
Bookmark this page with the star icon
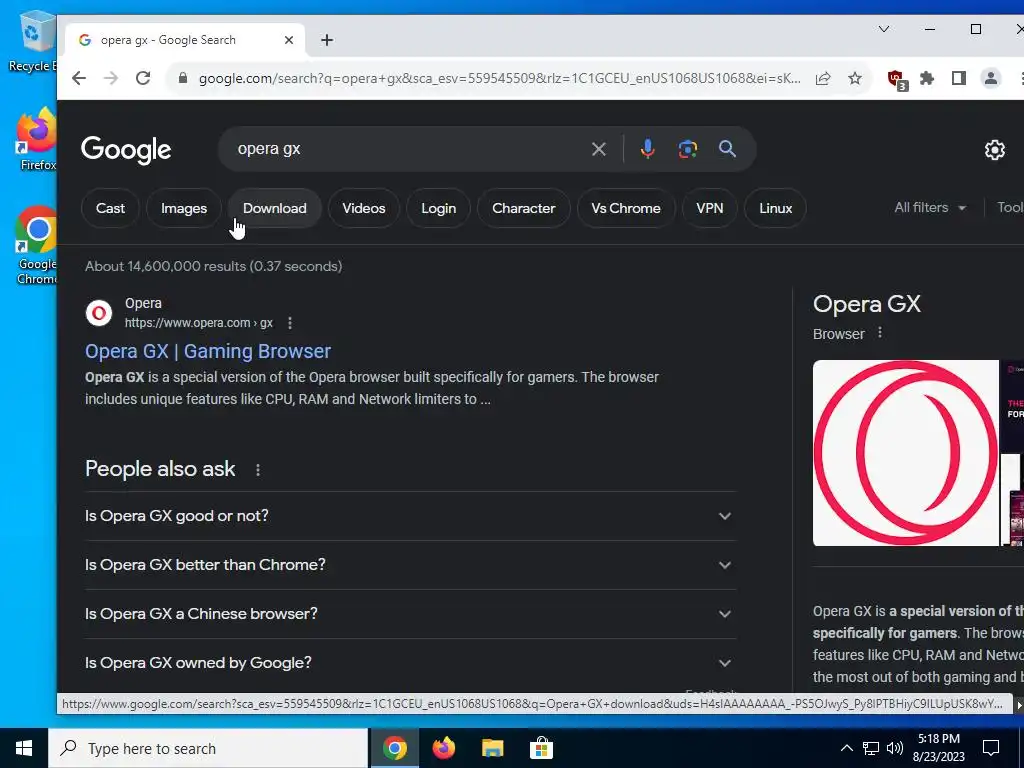click(x=855, y=78)
